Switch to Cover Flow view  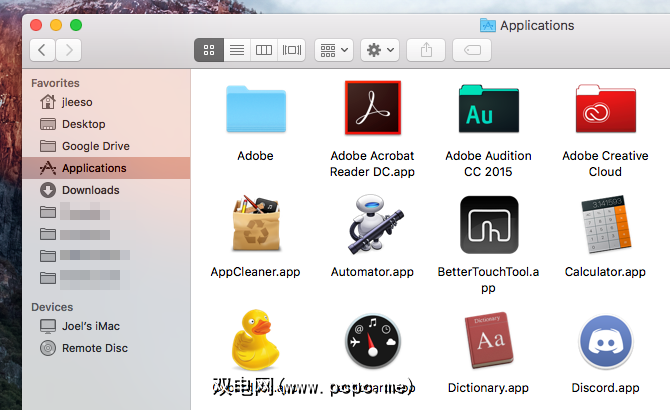291,50
